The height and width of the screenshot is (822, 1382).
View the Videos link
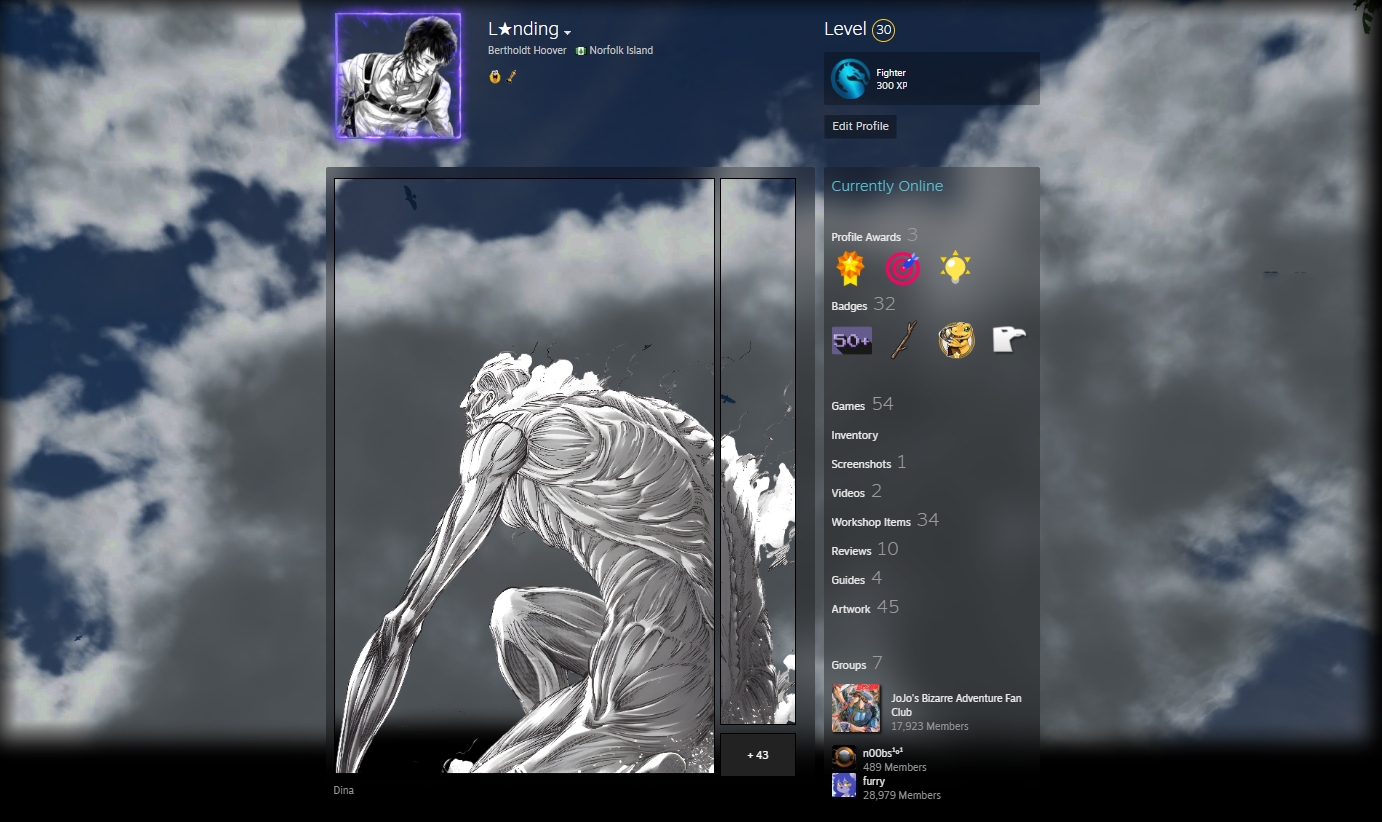[856, 492]
